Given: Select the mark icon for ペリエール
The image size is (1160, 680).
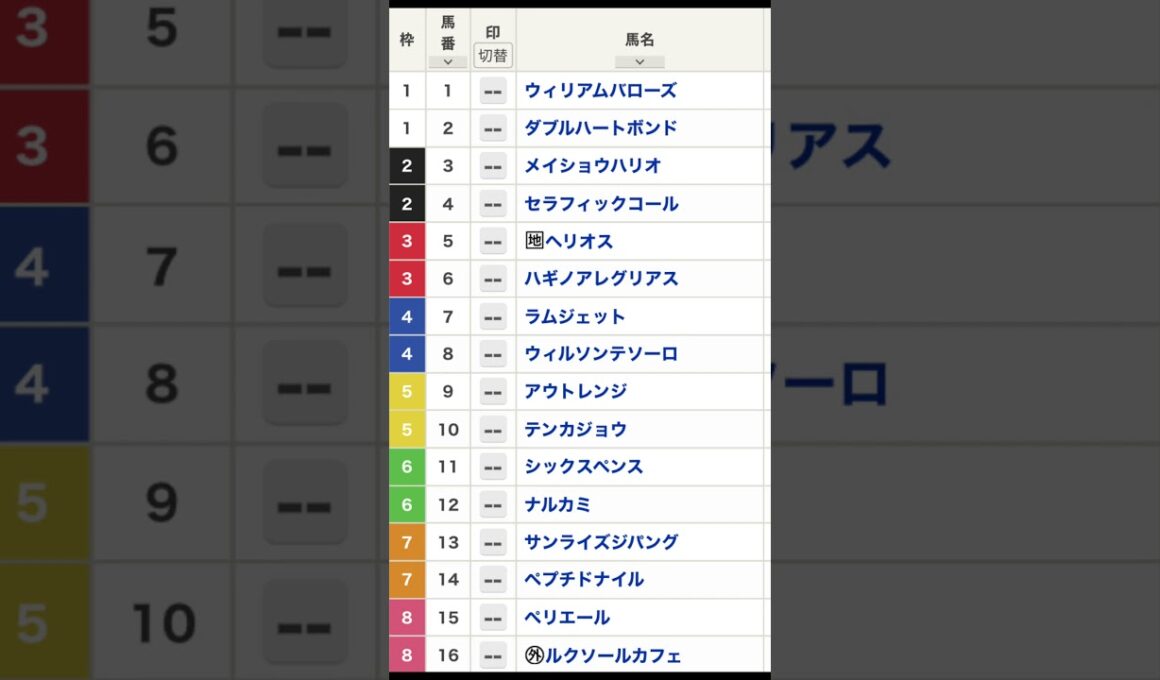Looking at the screenshot, I should tap(492, 617).
